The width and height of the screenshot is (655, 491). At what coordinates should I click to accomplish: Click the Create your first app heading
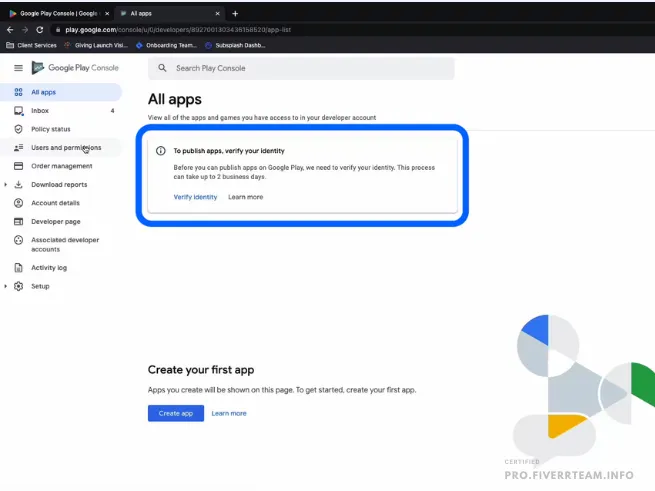(x=201, y=370)
